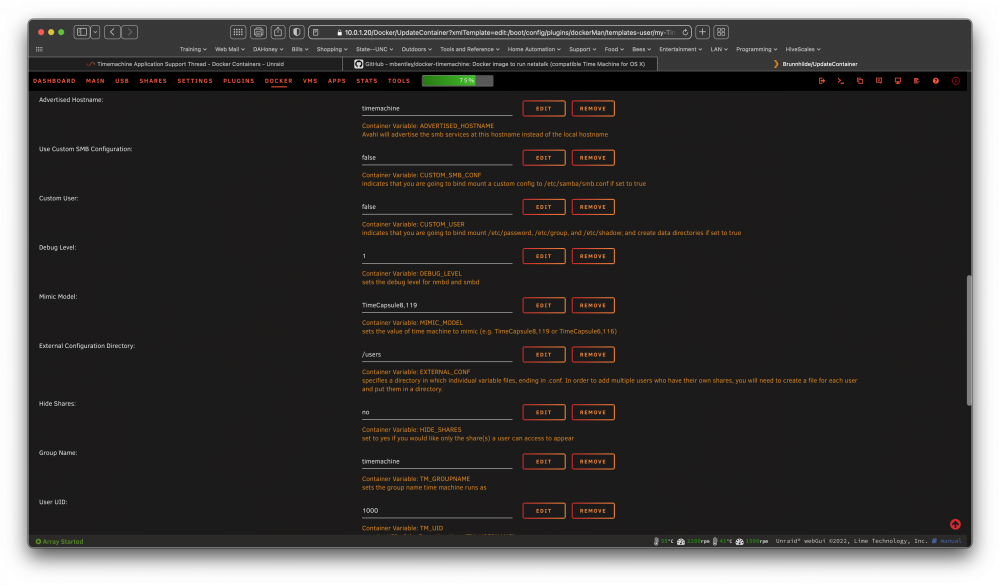Show the tab overview icon
Screen dimensions: 1000x585
pyautogui.click(x=721, y=32)
